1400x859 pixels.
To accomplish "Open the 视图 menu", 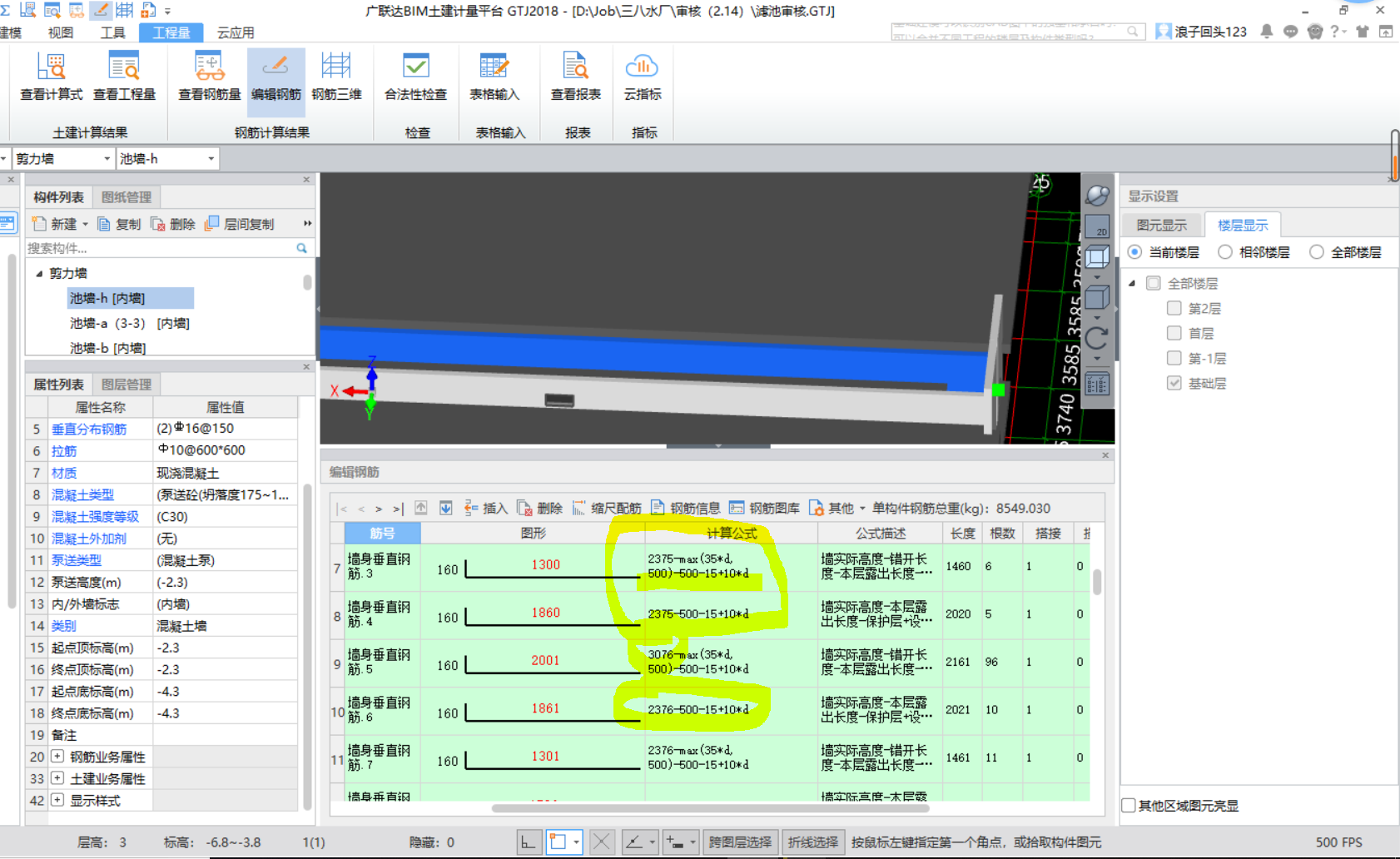I will 61,32.
